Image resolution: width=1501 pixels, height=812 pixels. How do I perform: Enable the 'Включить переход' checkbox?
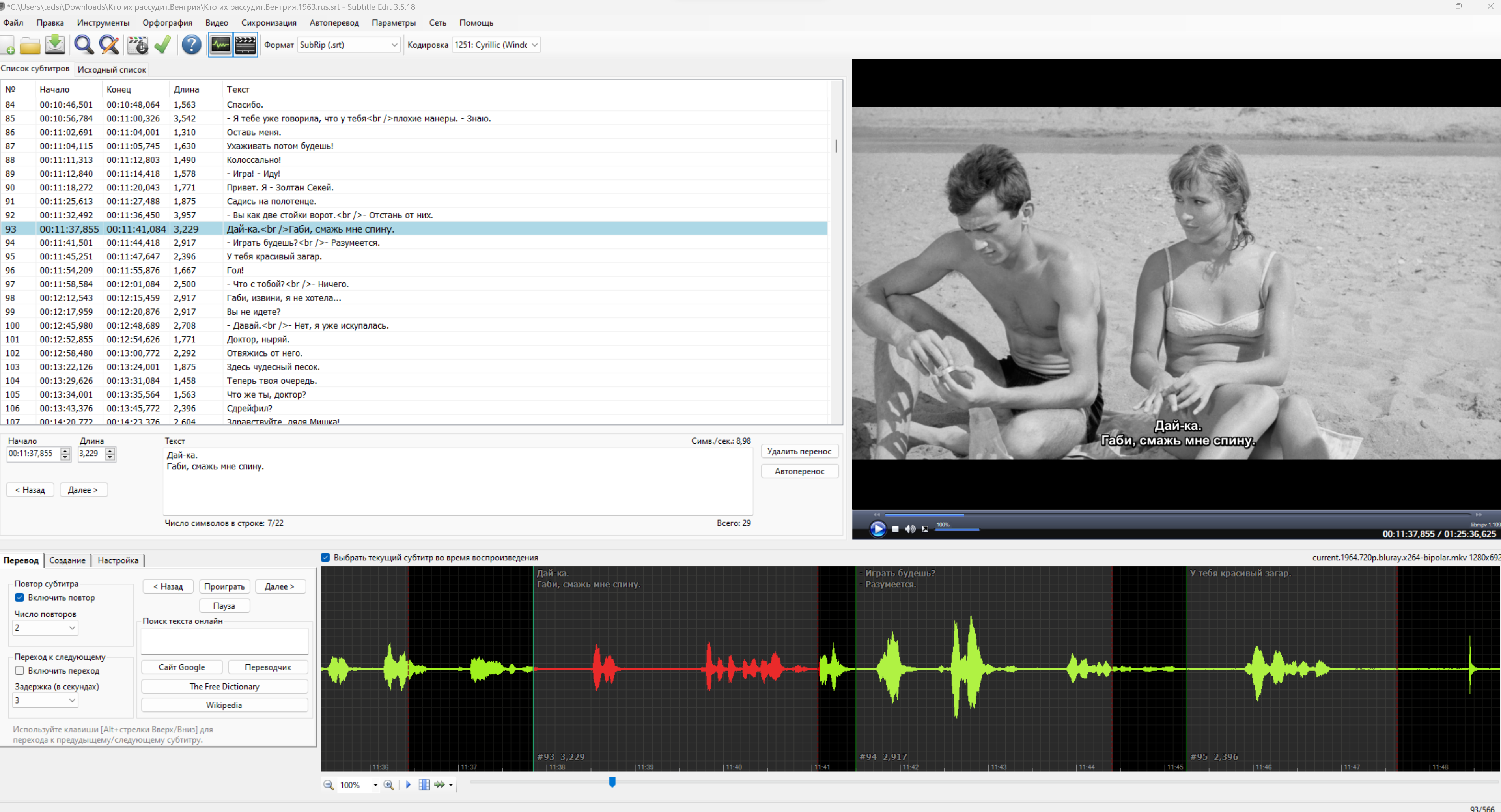click(x=20, y=670)
